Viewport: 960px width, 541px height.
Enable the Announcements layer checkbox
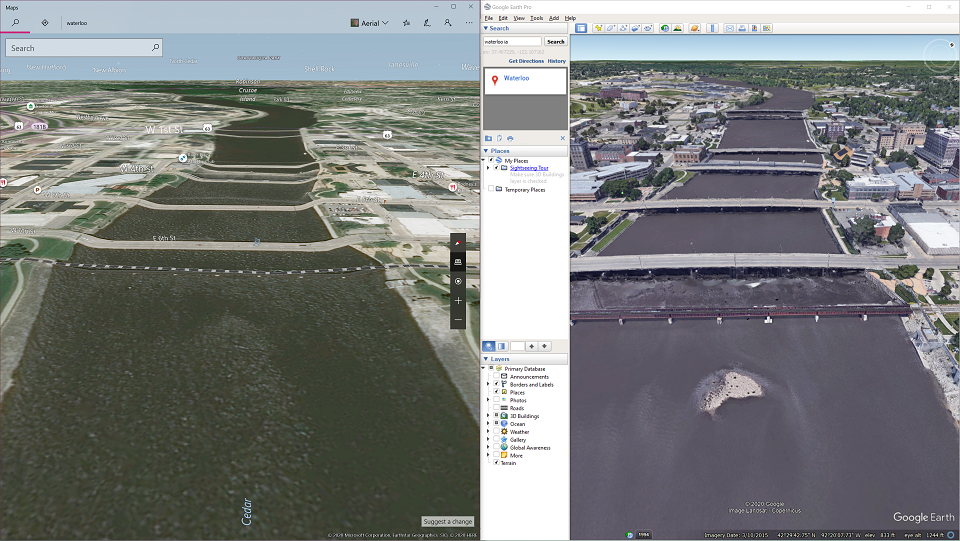click(x=496, y=376)
